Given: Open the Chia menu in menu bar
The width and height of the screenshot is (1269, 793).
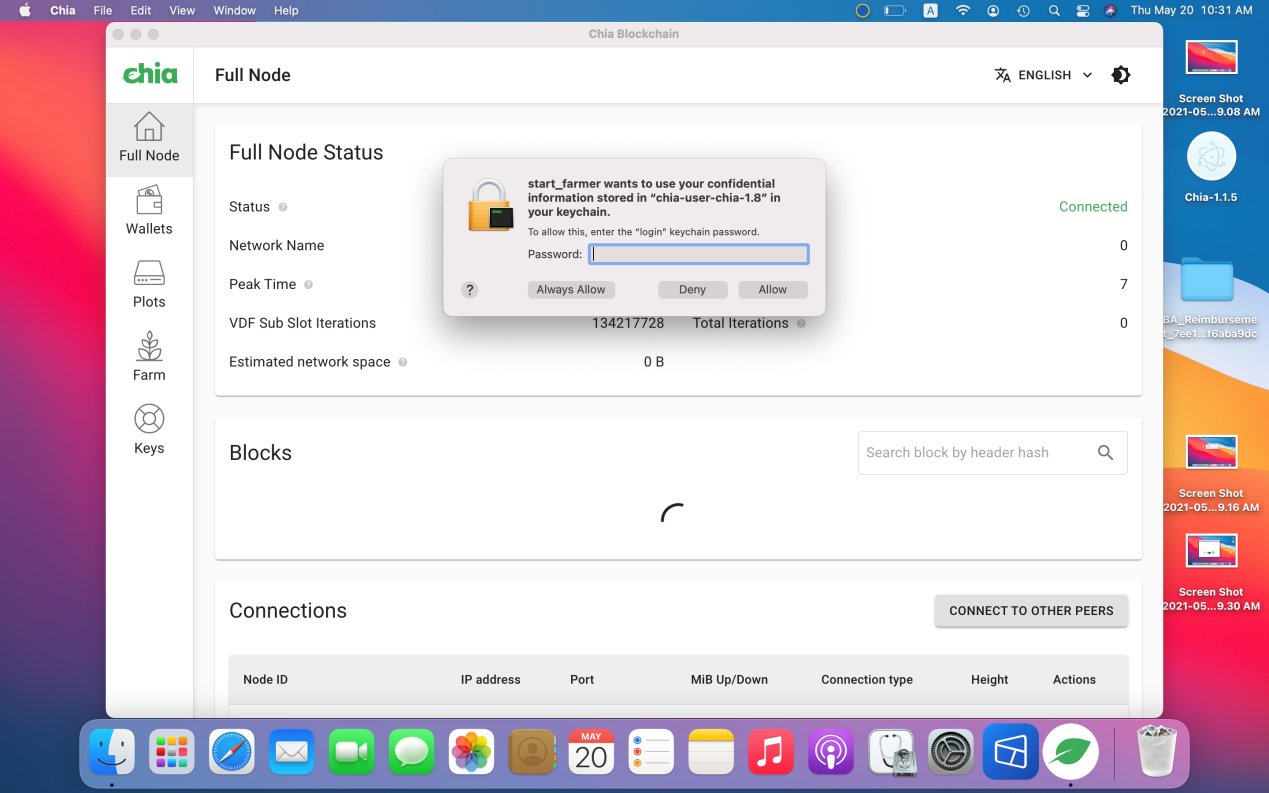Looking at the screenshot, I should (x=63, y=10).
